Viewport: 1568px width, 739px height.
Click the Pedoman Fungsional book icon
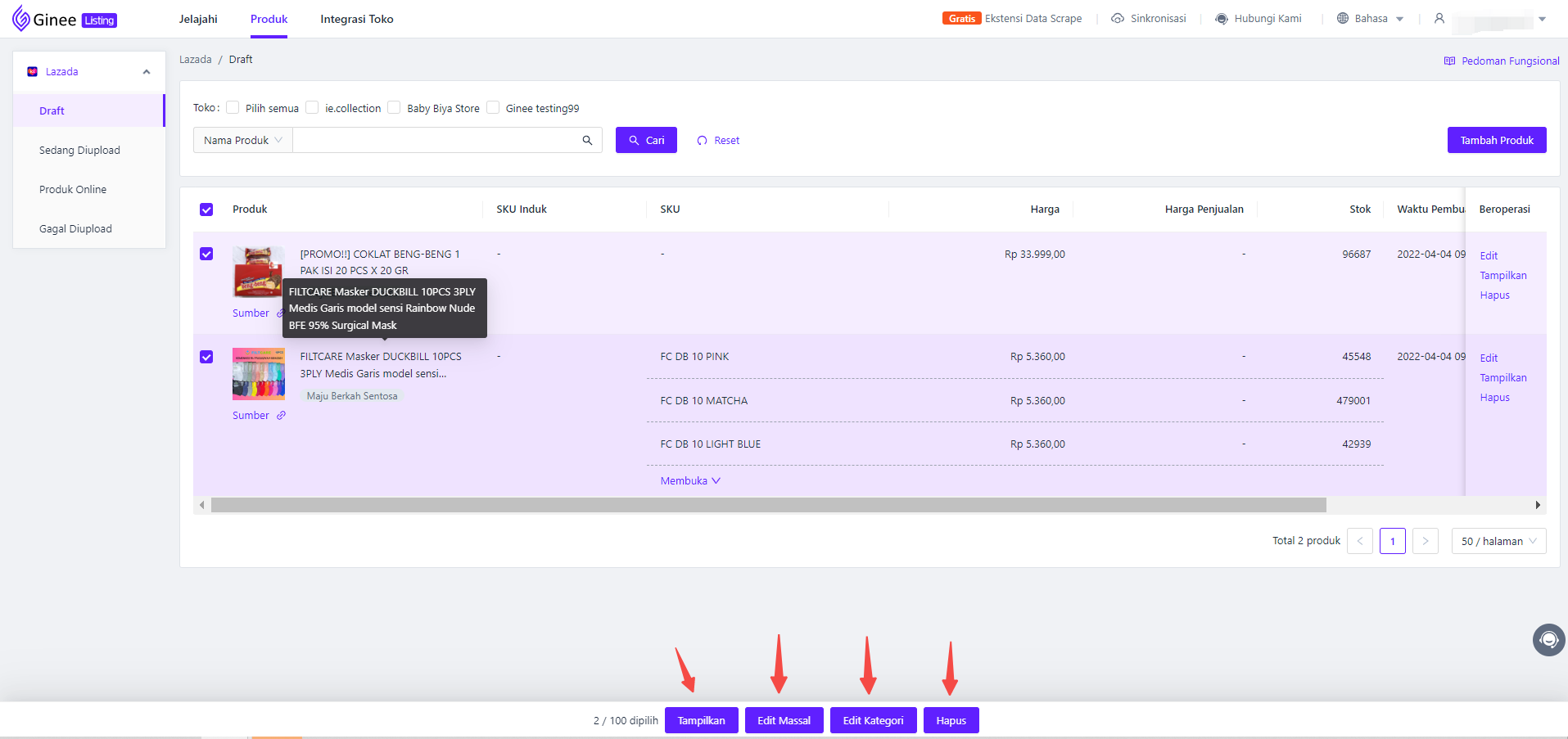click(x=1449, y=61)
